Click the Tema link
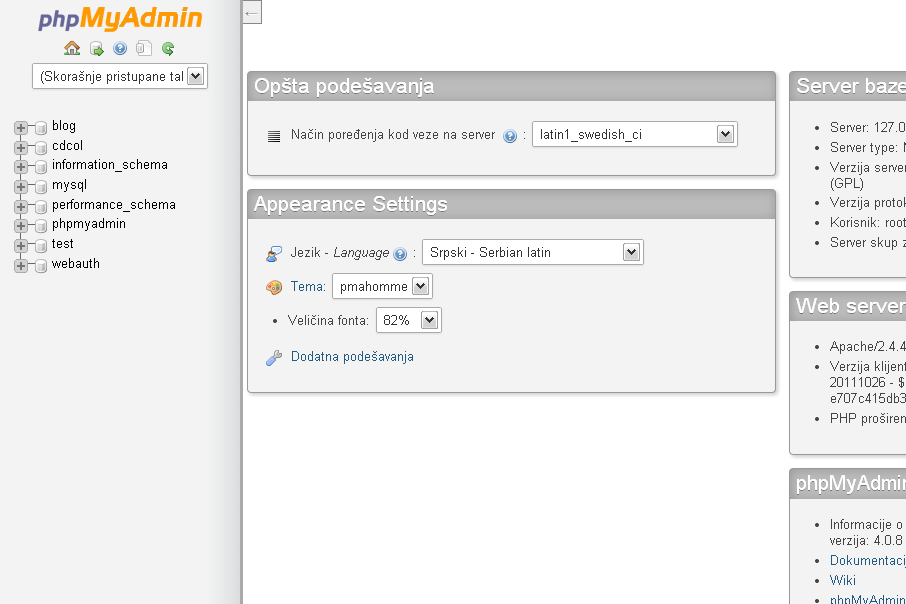Viewport: 906px width, 604px height. pos(308,287)
